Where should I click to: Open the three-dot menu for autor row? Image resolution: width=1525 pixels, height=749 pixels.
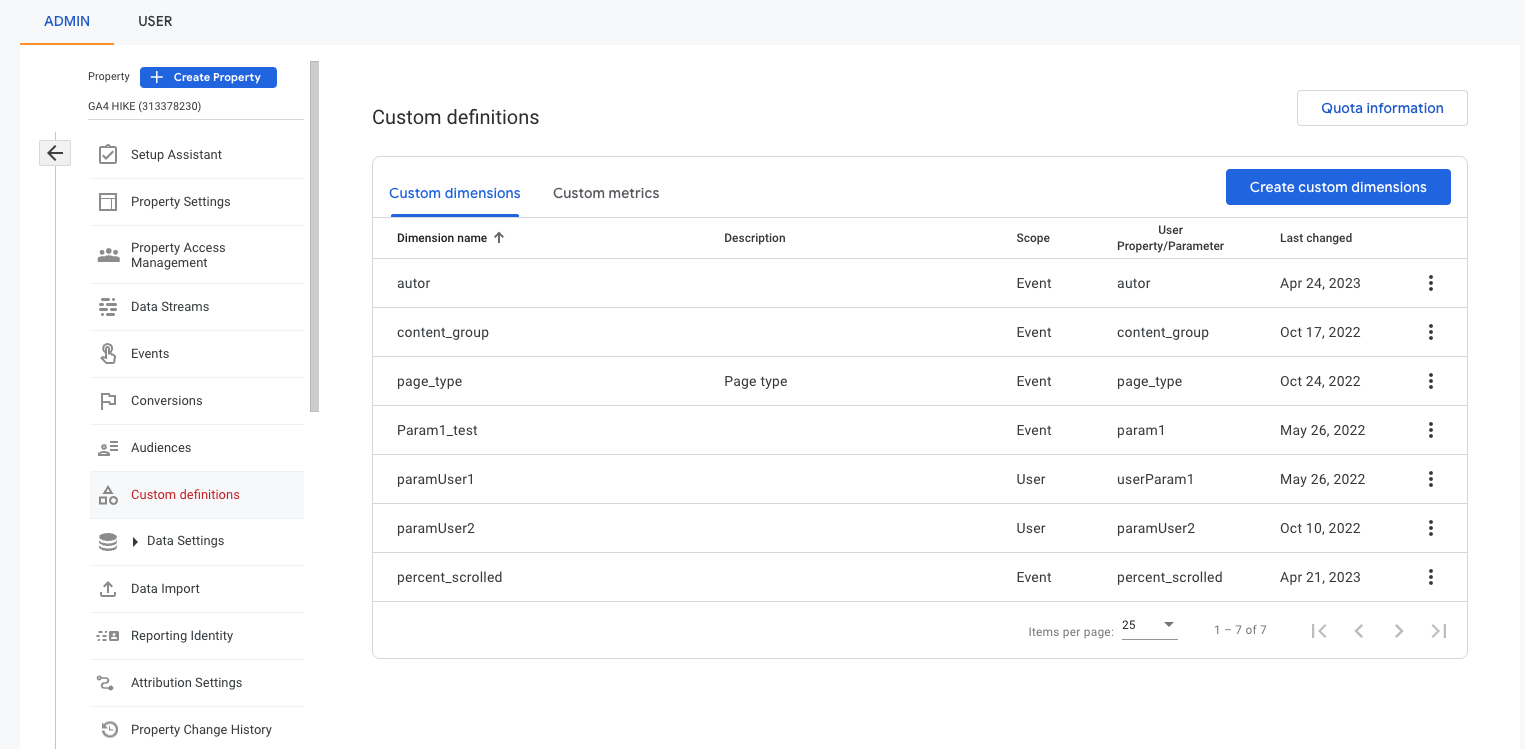point(1431,283)
